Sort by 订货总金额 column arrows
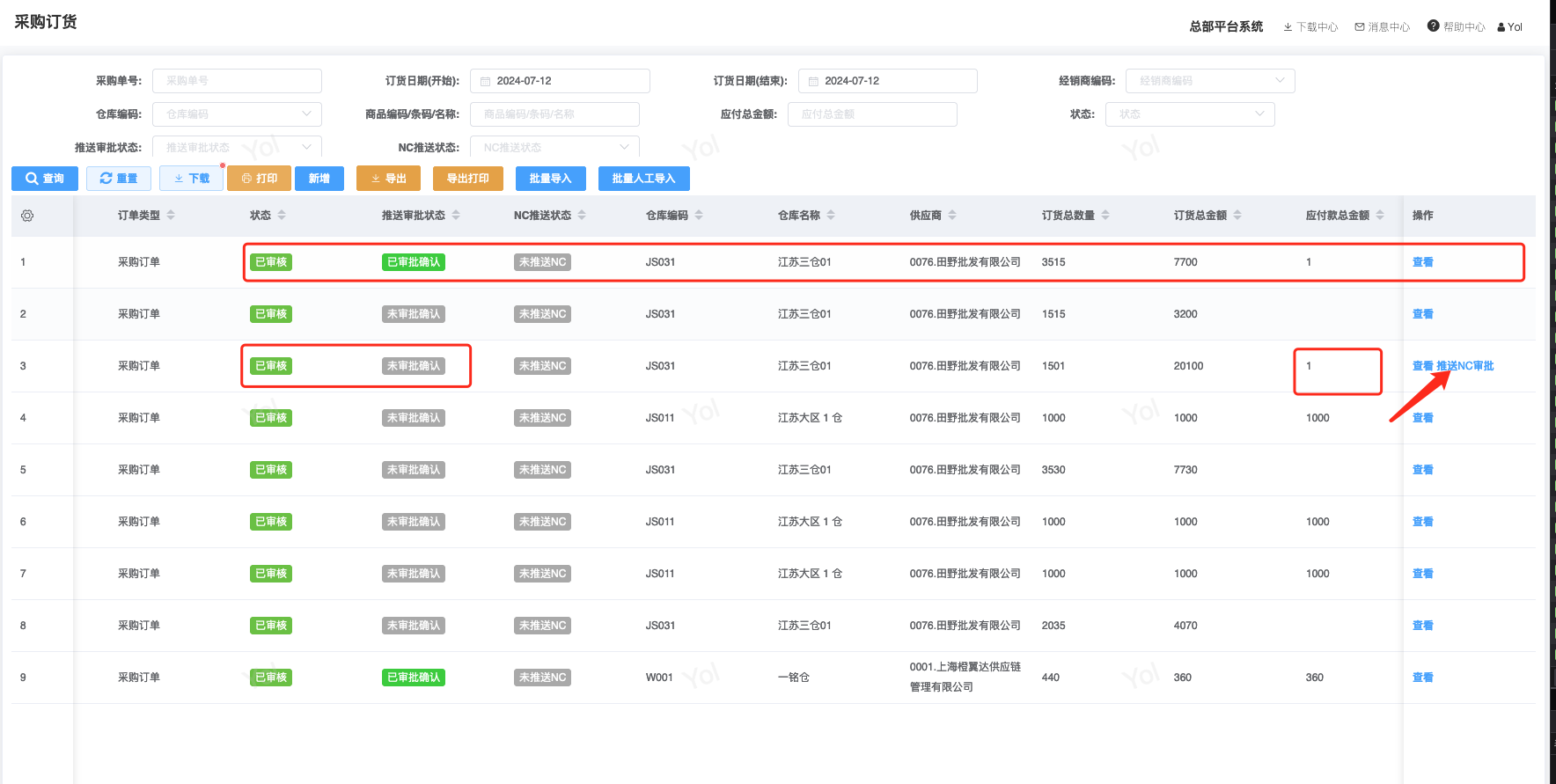The width and height of the screenshot is (1556, 784). click(1237, 216)
